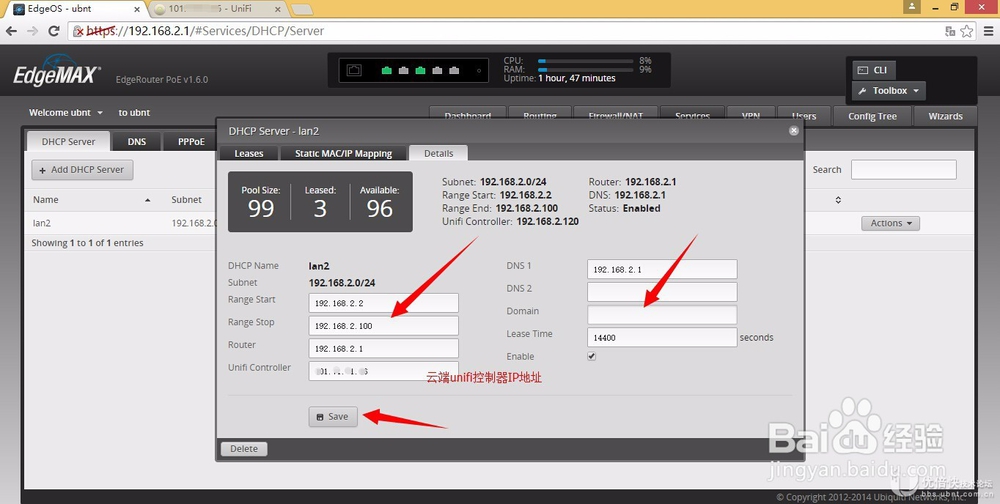Click the RAM usage bar
This screenshot has height=504, width=1000.
(x=585, y=70)
